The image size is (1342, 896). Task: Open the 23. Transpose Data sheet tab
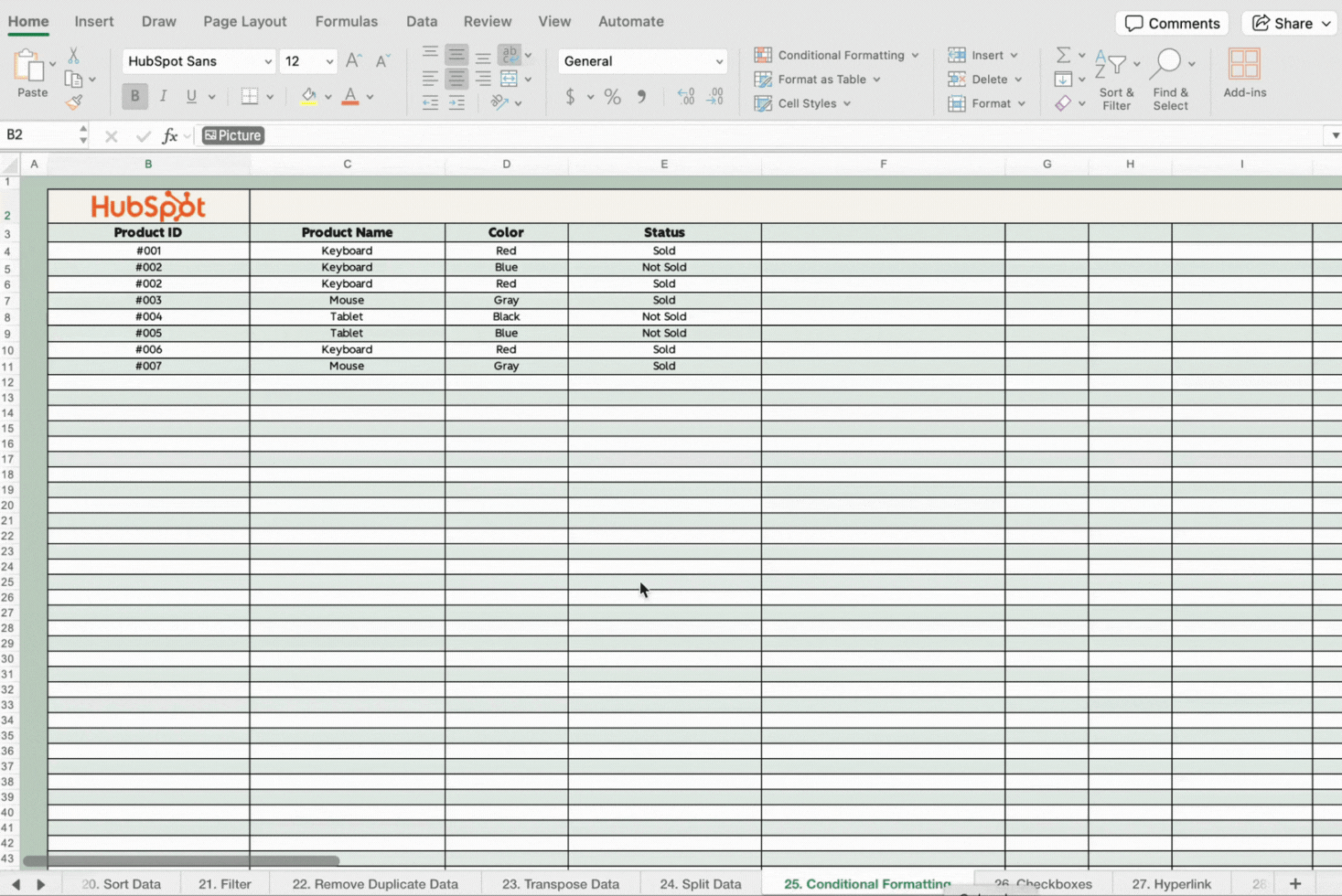point(561,883)
